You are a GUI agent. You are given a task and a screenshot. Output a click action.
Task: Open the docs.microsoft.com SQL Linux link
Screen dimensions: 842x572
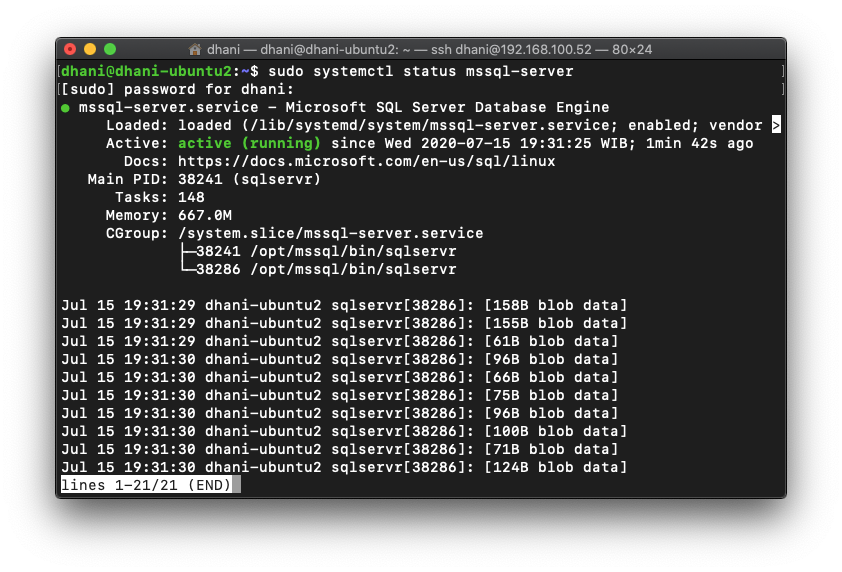coord(366,161)
